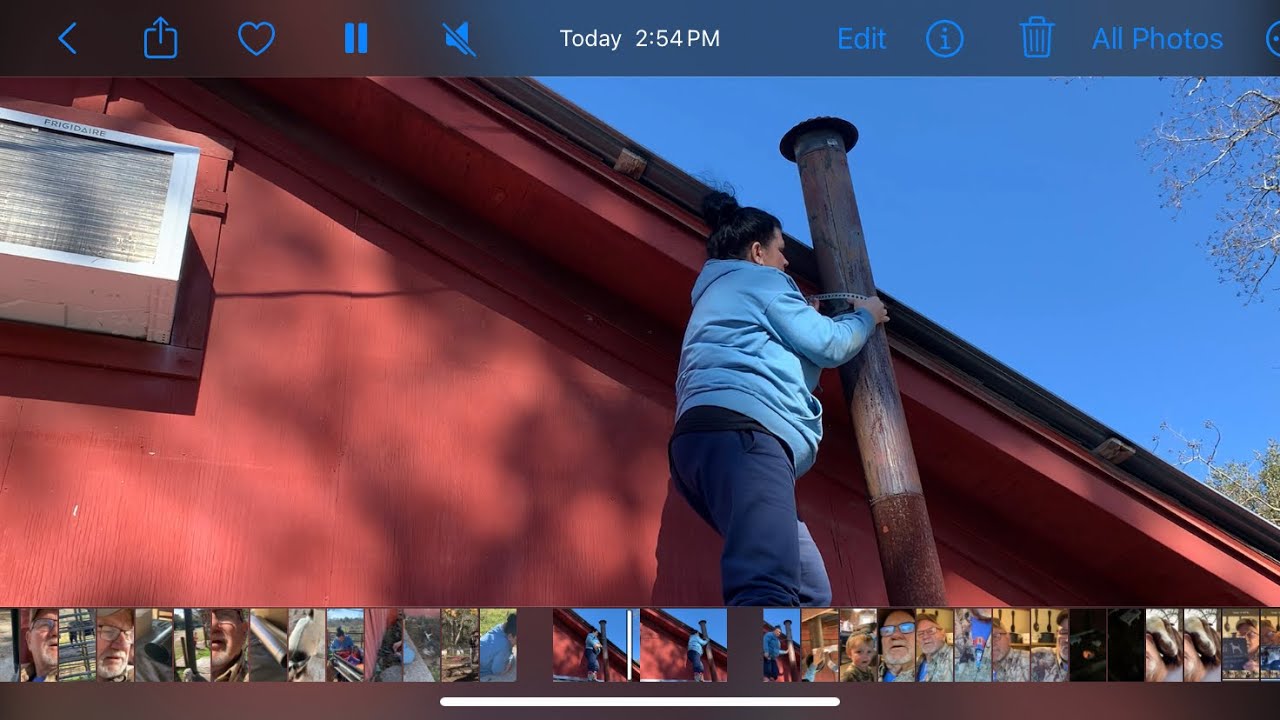The height and width of the screenshot is (720, 1280).
Task: Click the white scrubber playhead line
Action: (628, 645)
